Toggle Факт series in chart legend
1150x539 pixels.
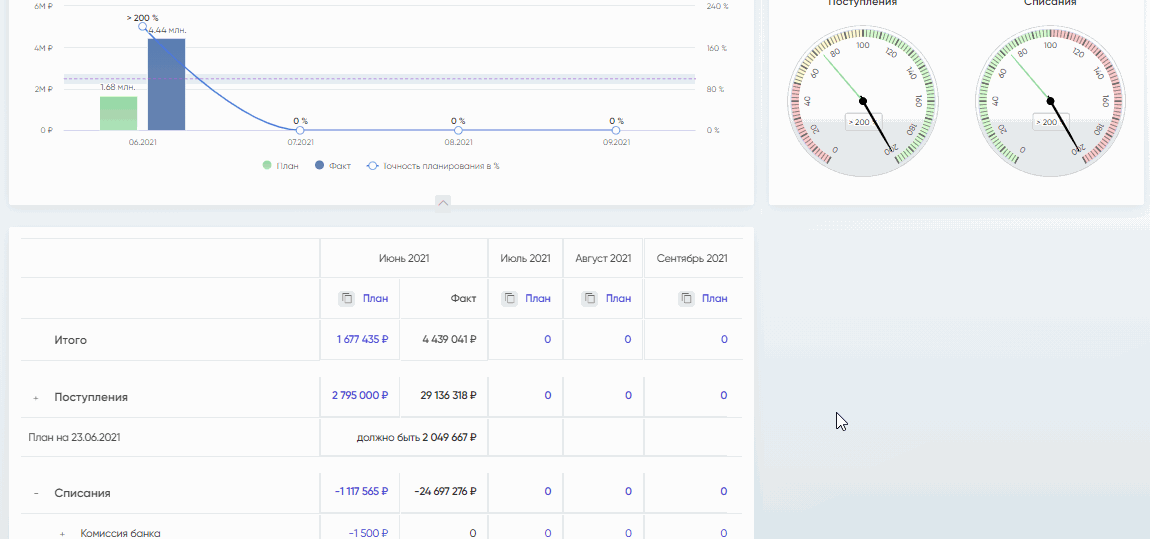click(333, 166)
